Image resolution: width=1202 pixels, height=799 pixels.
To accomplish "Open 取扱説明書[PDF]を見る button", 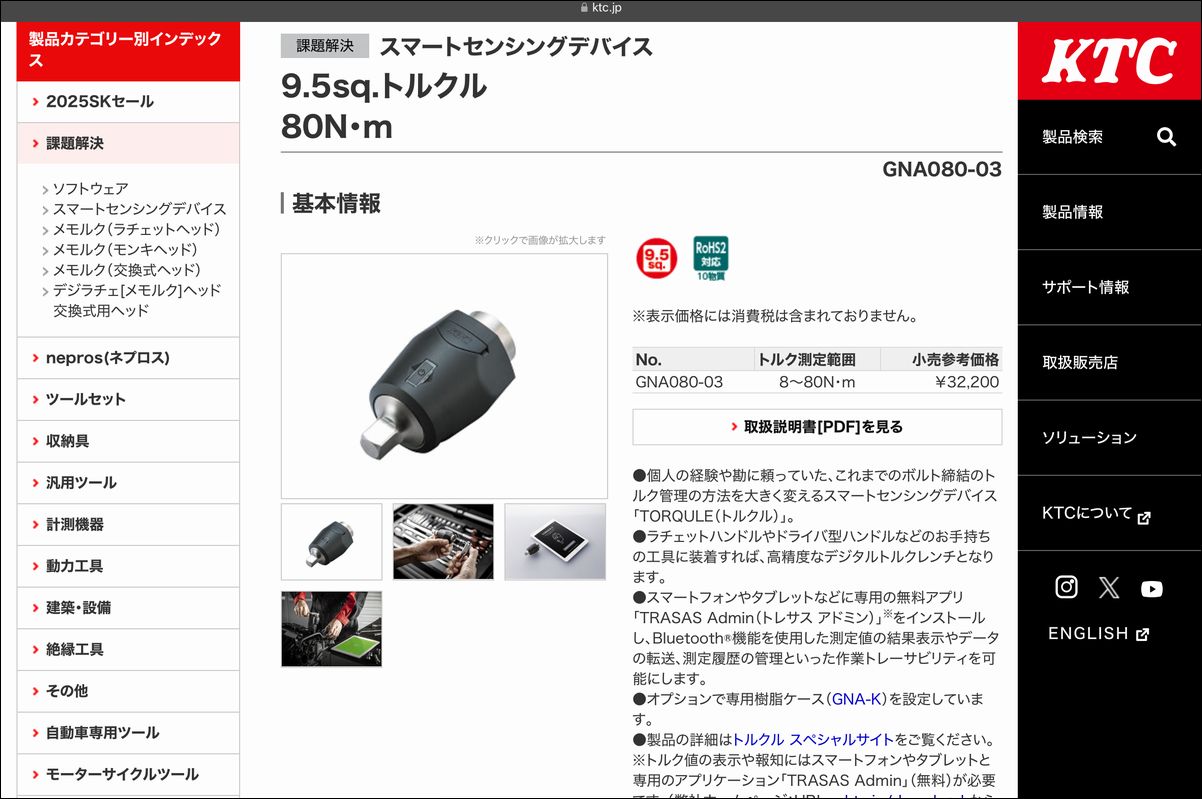I will (817, 427).
